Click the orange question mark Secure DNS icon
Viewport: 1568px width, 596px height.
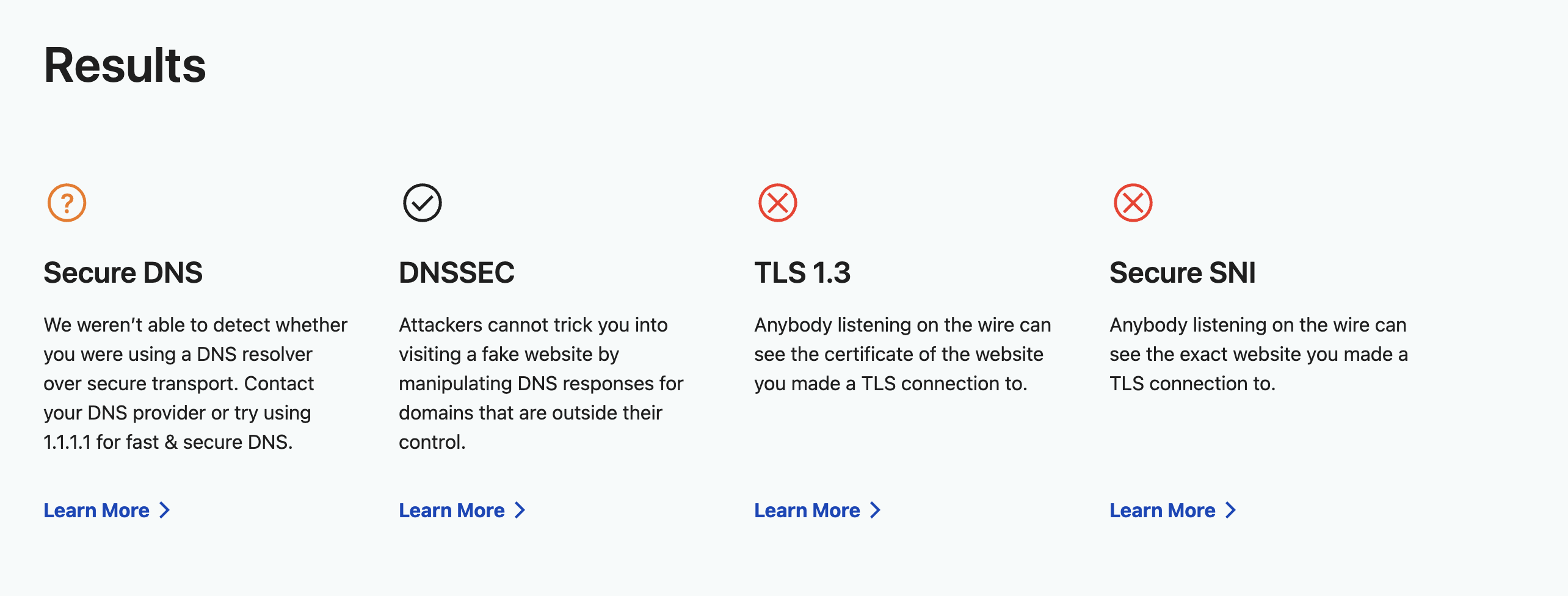[67, 203]
